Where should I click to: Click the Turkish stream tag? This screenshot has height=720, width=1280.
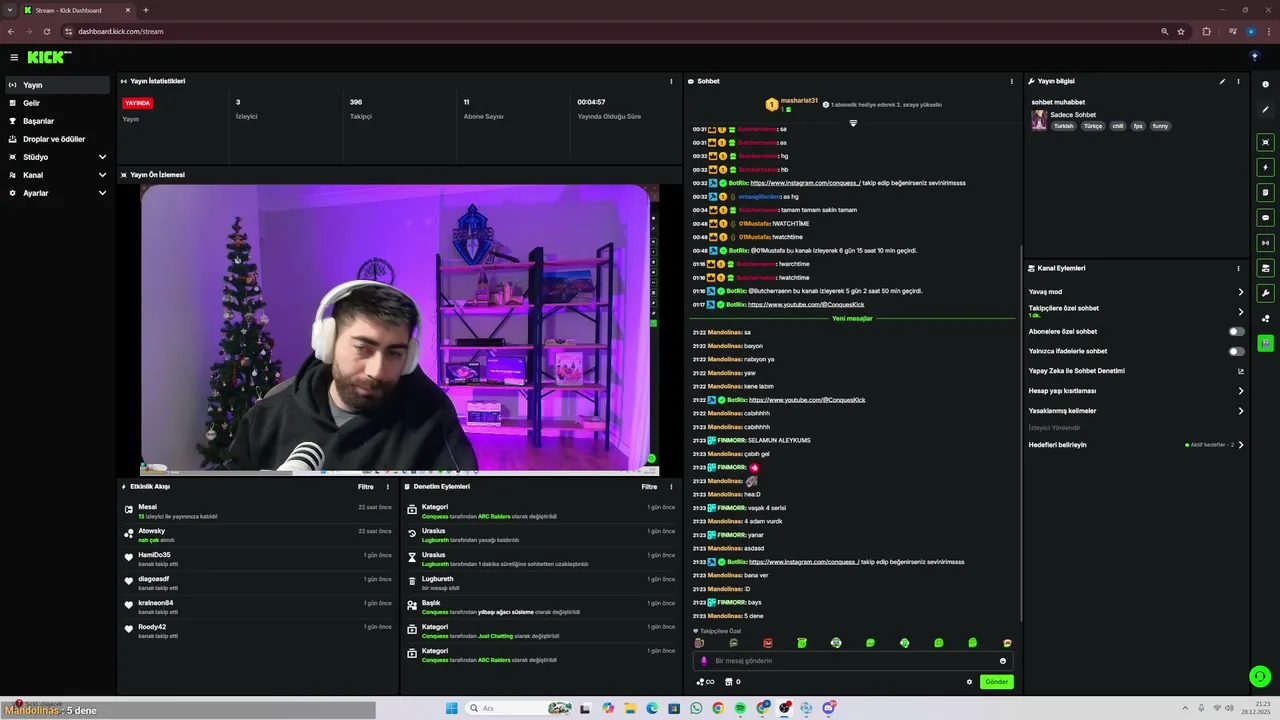(x=1063, y=126)
